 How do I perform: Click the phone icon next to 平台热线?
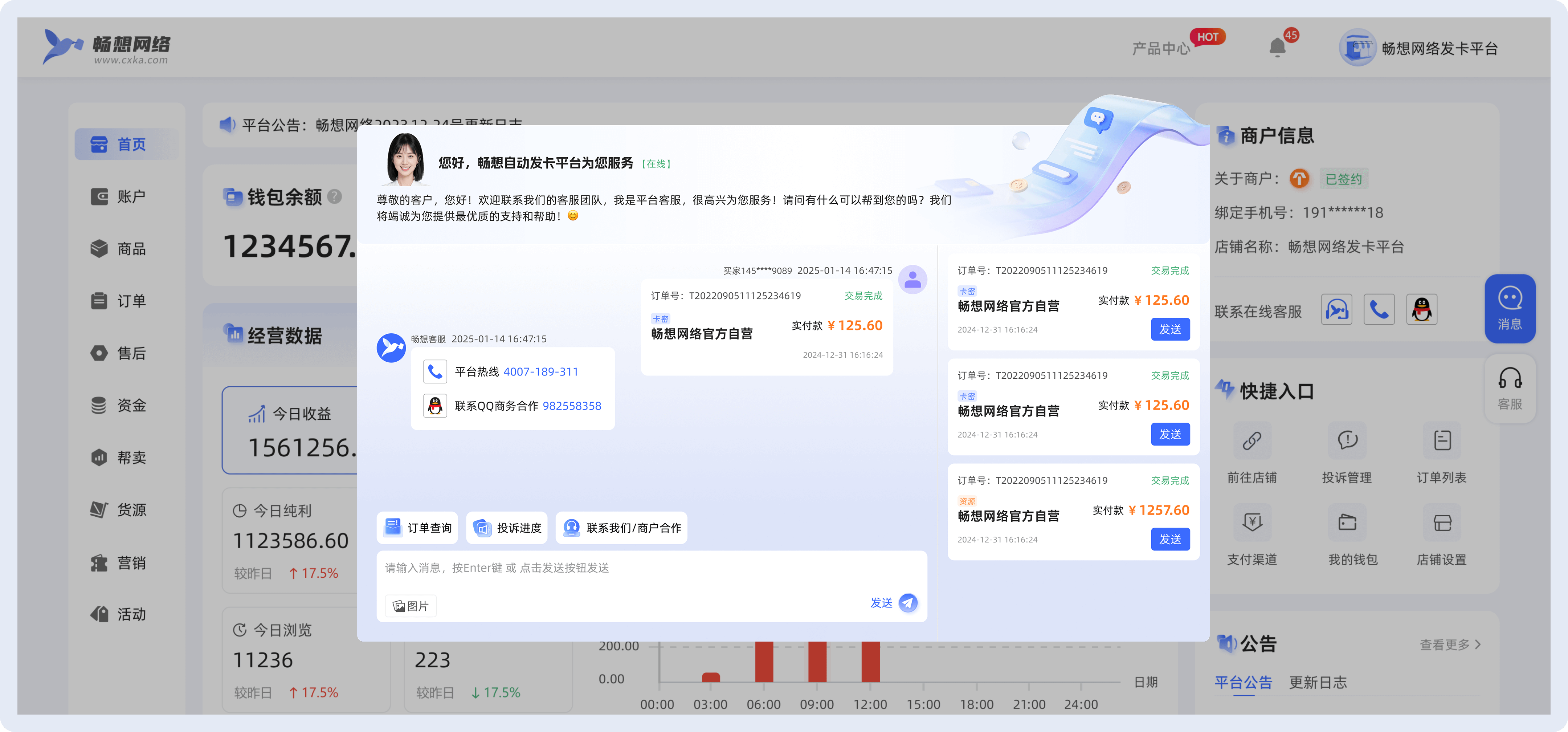tap(434, 371)
